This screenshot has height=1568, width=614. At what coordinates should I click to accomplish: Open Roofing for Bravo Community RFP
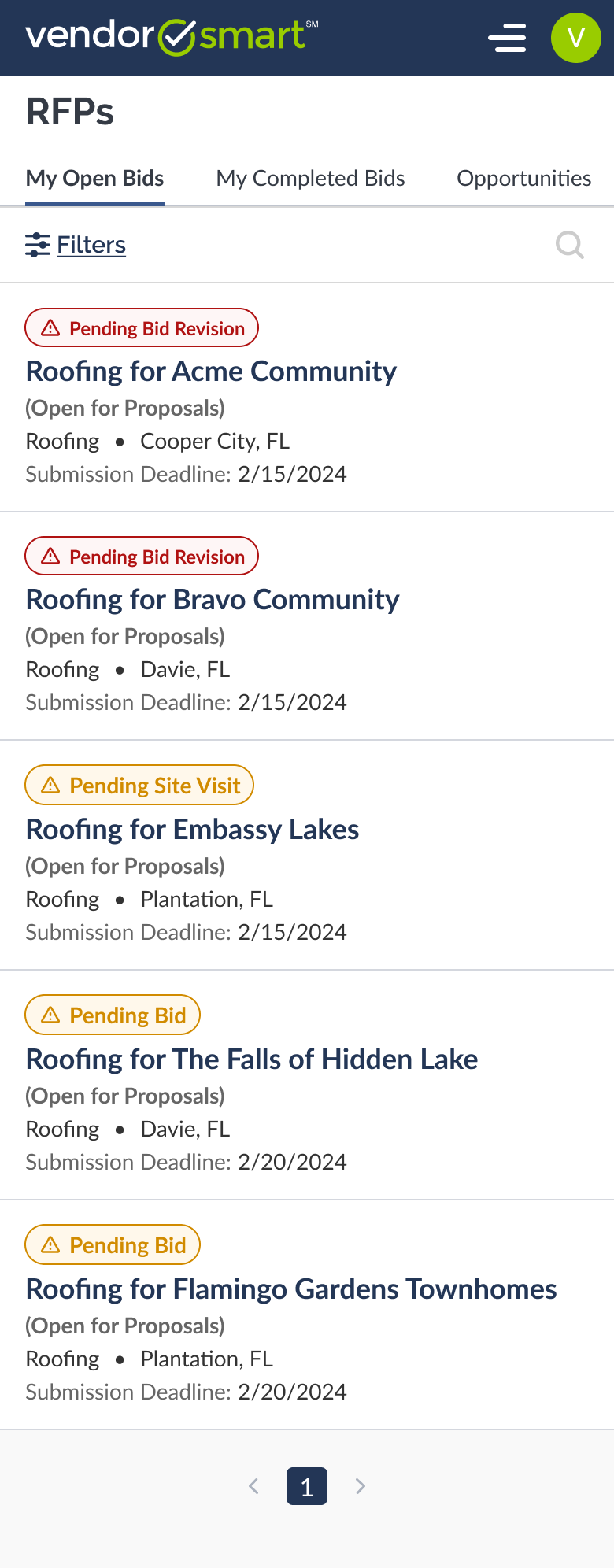(213, 600)
